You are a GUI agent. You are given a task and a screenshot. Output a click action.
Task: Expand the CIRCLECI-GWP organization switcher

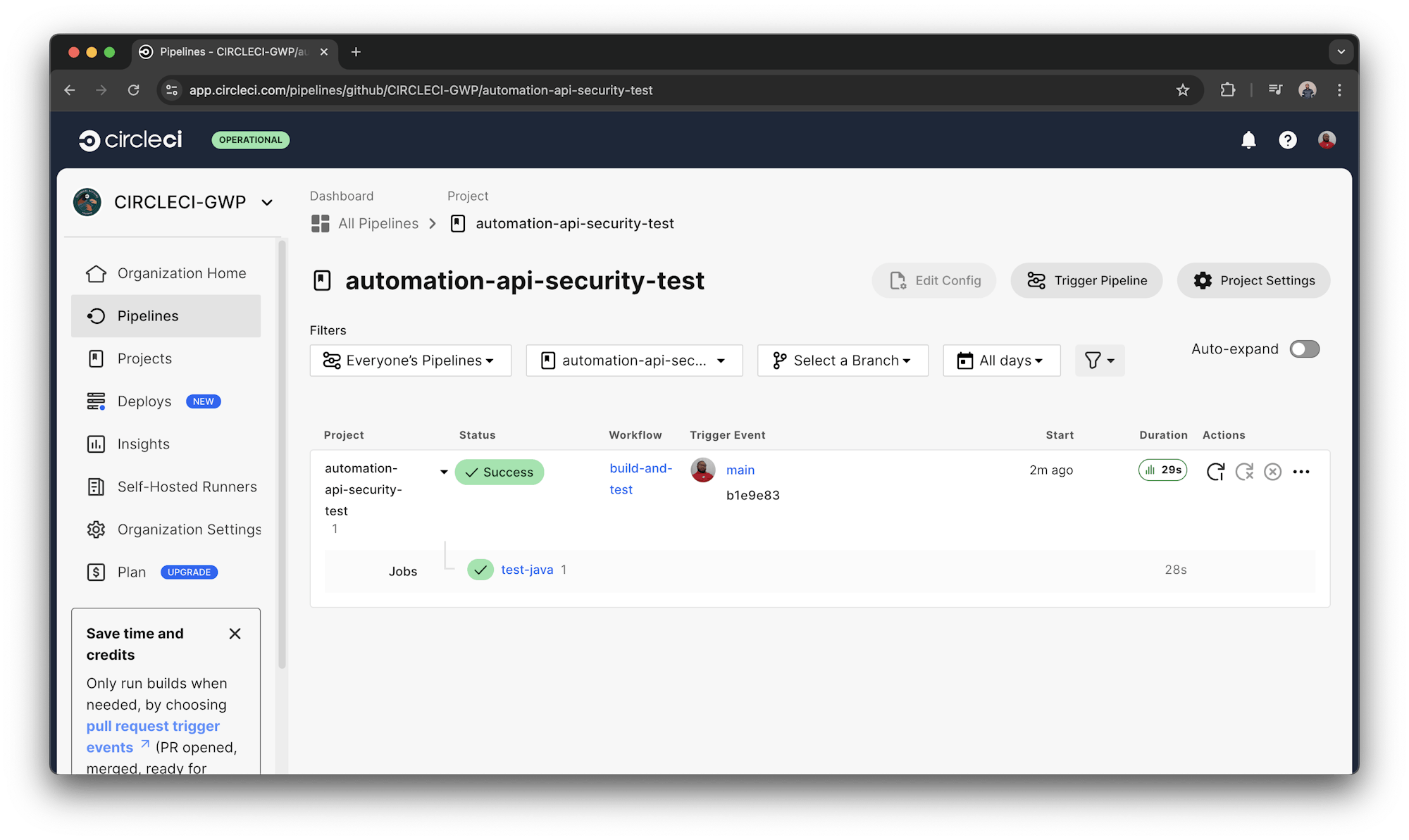click(x=267, y=203)
